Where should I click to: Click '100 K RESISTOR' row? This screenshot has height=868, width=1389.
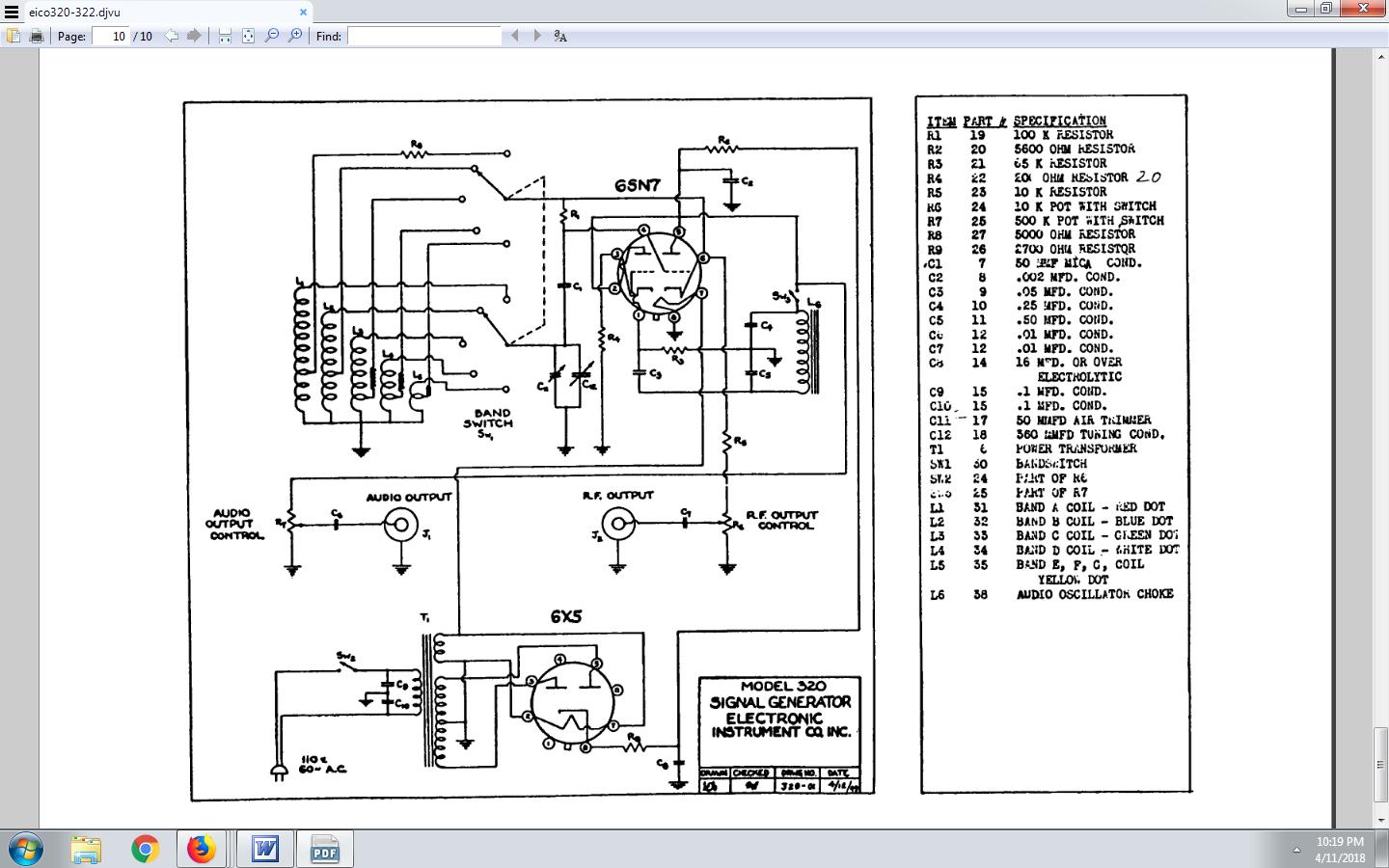1021,135
